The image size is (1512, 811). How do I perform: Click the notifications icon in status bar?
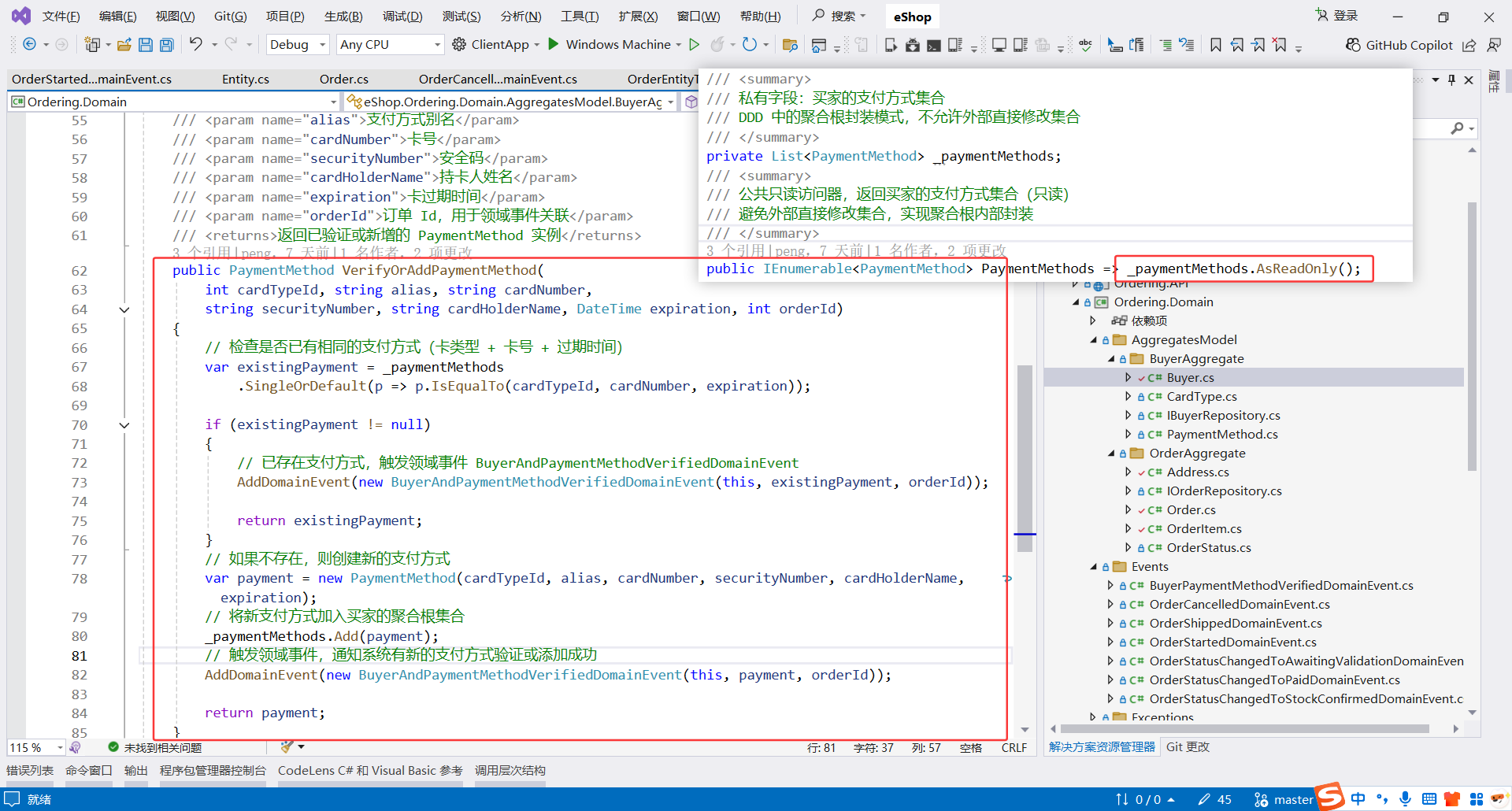pyautogui.click(x=12, y=799)
